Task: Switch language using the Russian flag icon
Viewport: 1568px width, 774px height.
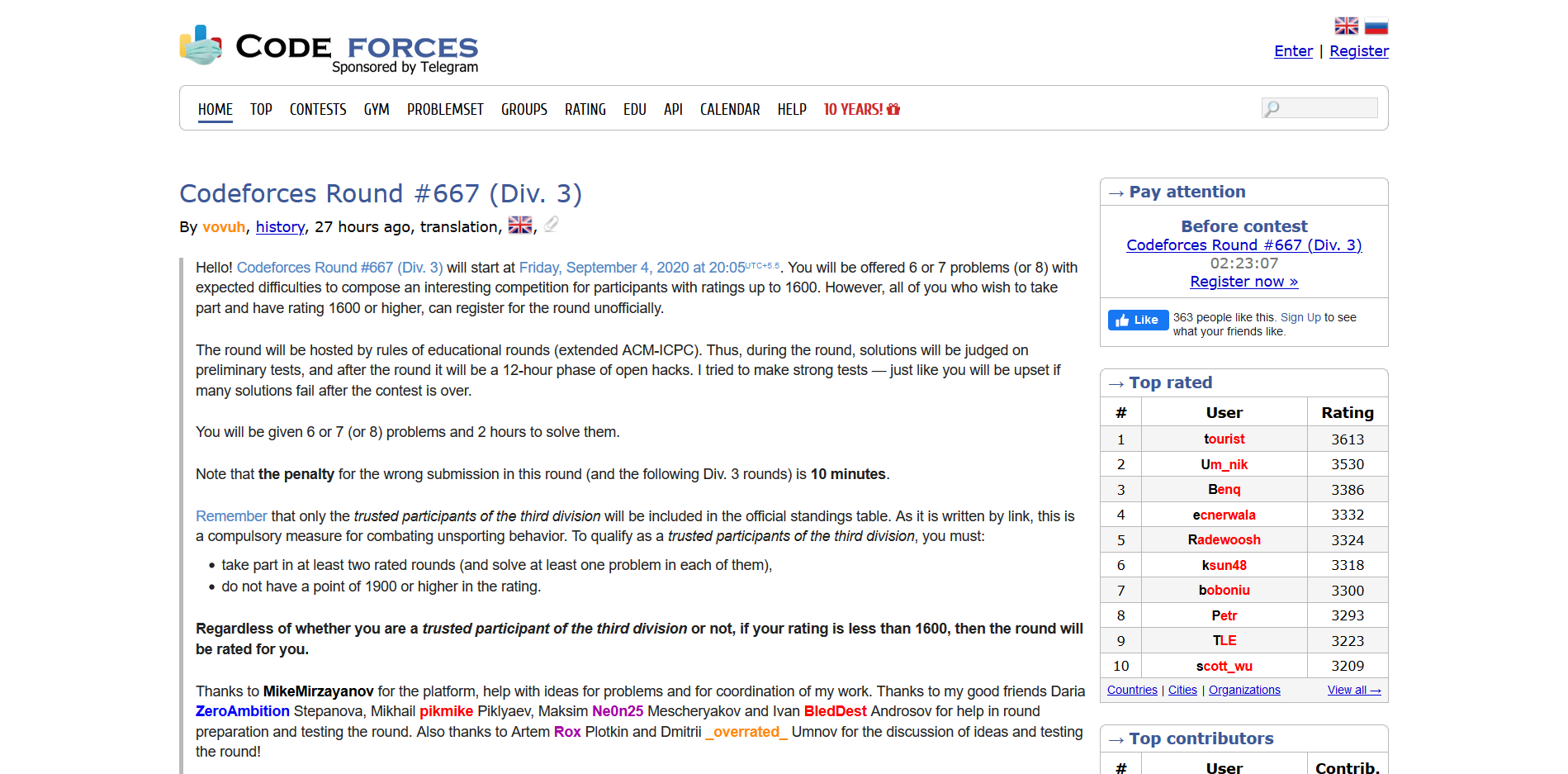Action: [x=1376, y=26]
